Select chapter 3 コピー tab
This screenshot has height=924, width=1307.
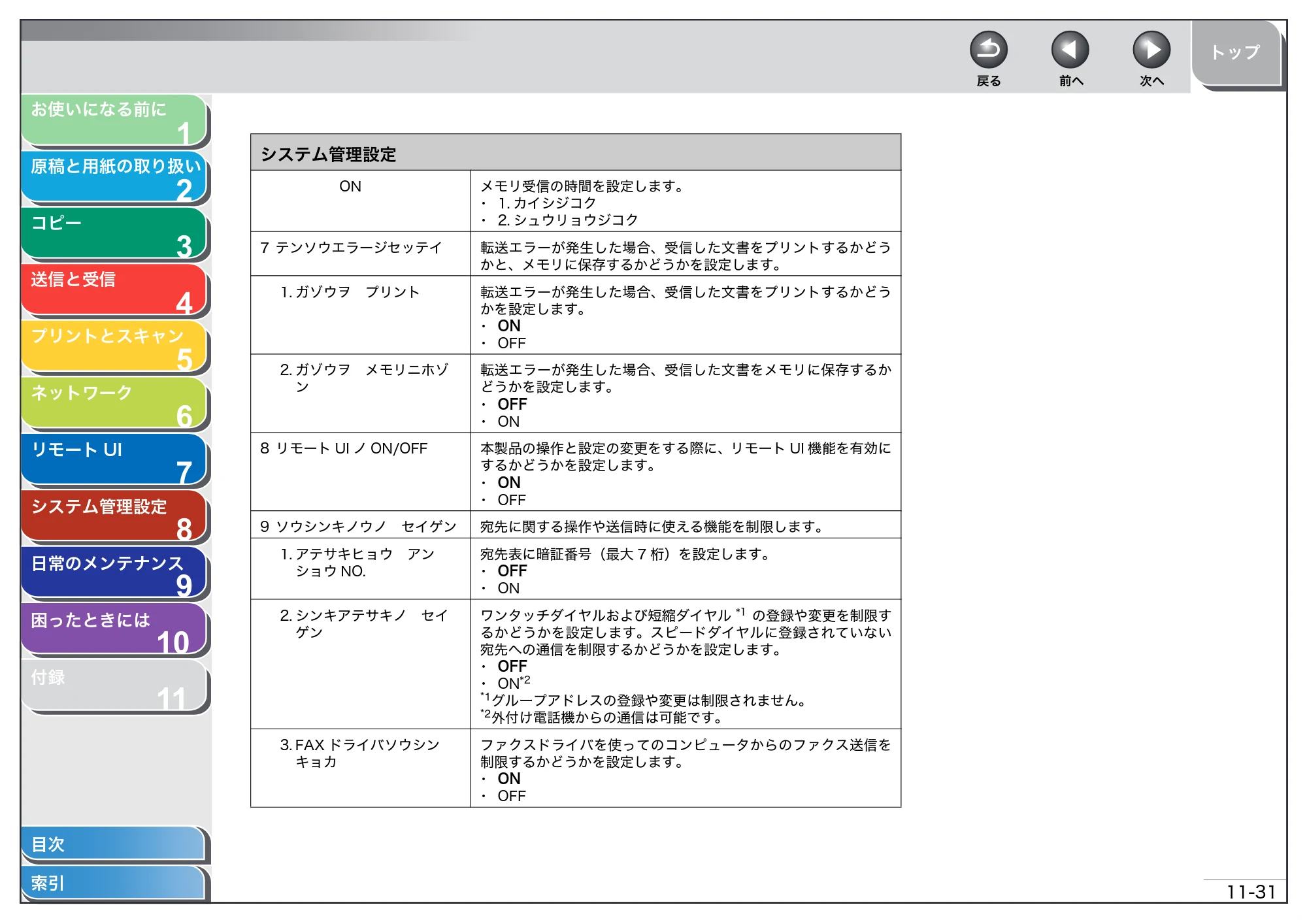(x=114, y=234)
